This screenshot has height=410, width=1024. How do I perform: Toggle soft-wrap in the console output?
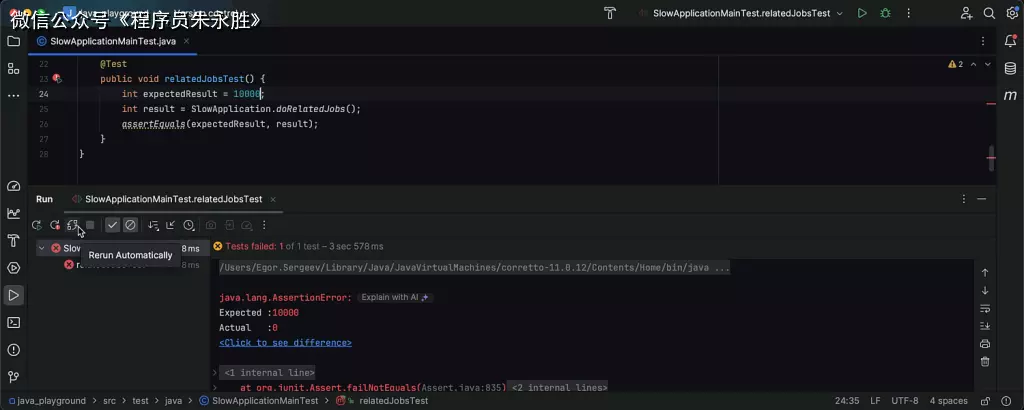[985, 308]
